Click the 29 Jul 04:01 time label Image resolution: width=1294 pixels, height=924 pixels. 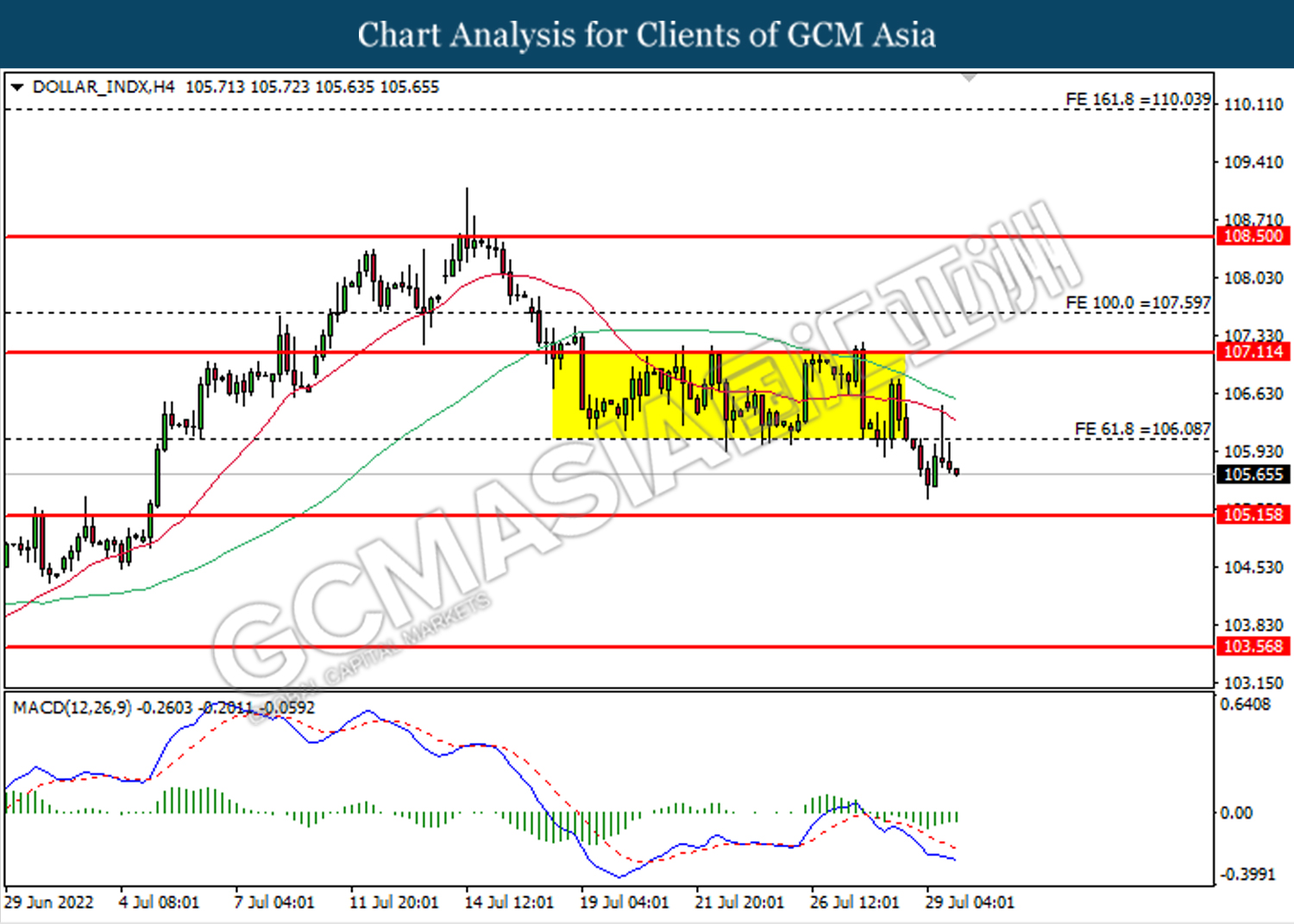point(970,902)
